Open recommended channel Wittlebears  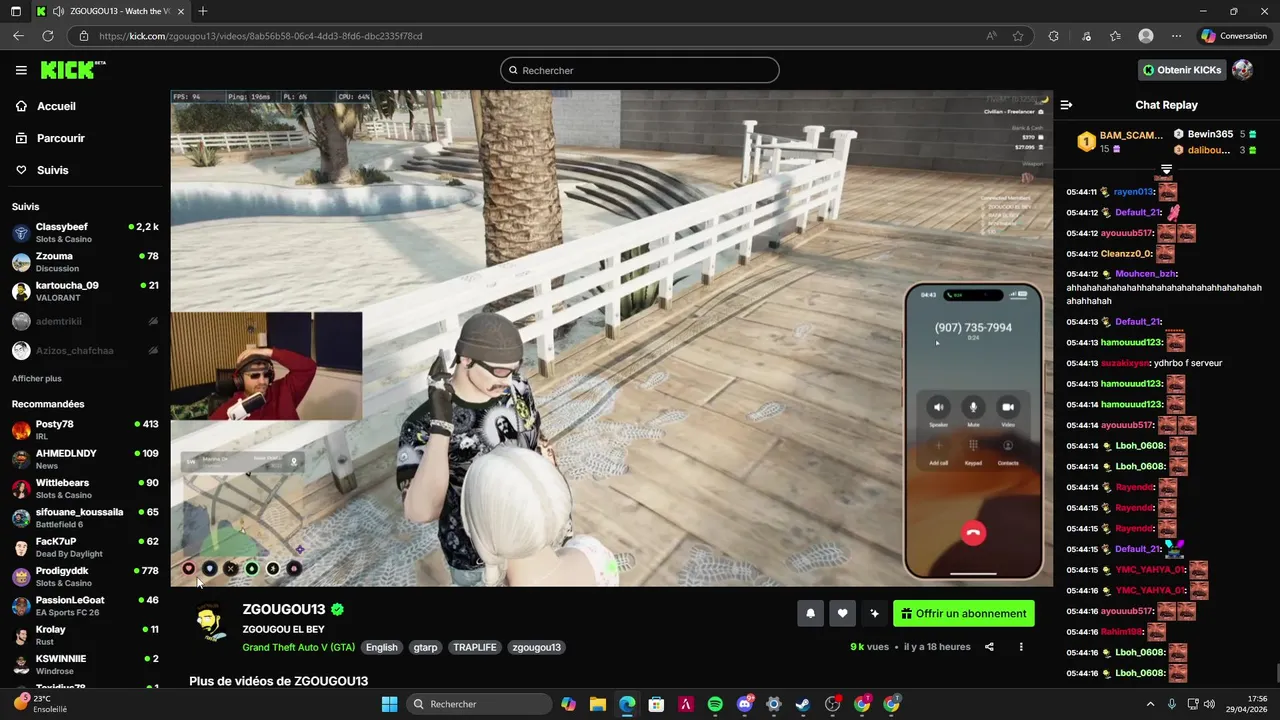click(x=85, y=488)
